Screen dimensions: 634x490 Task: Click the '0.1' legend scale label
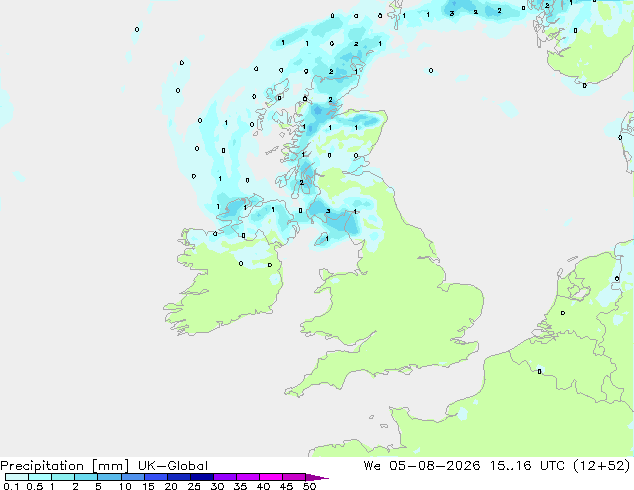11,486
